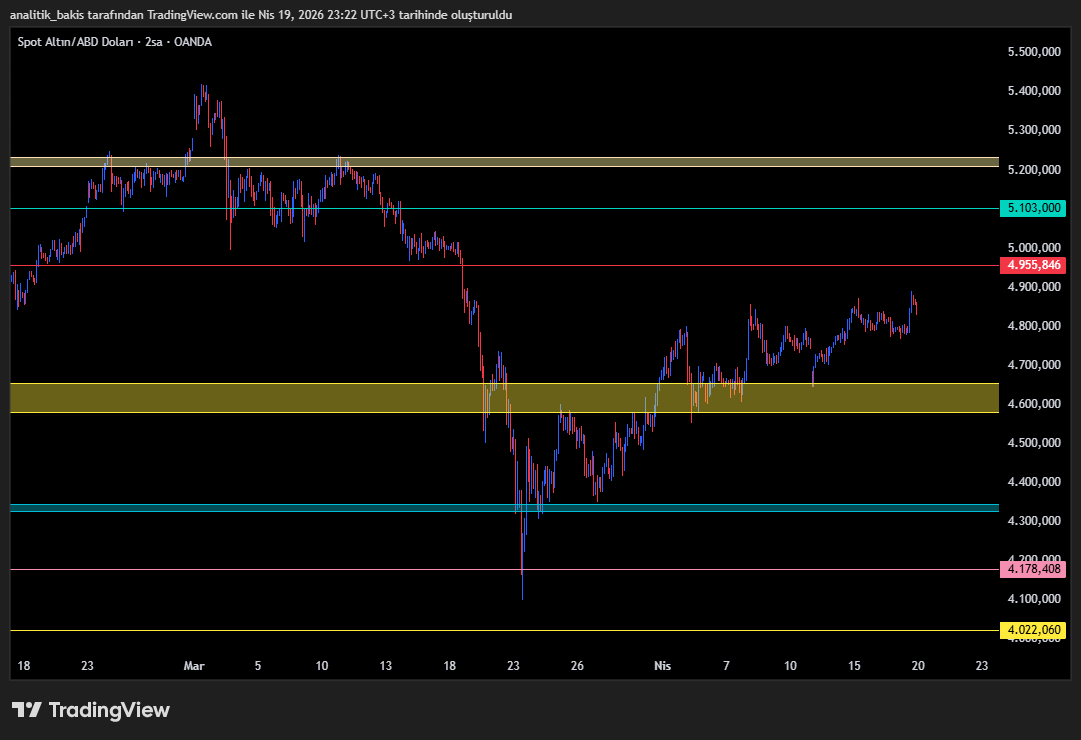Screen dimensions: 1081x740
Task: Click the 5.103,000 cyan price label
Action: coord(1033,208)
